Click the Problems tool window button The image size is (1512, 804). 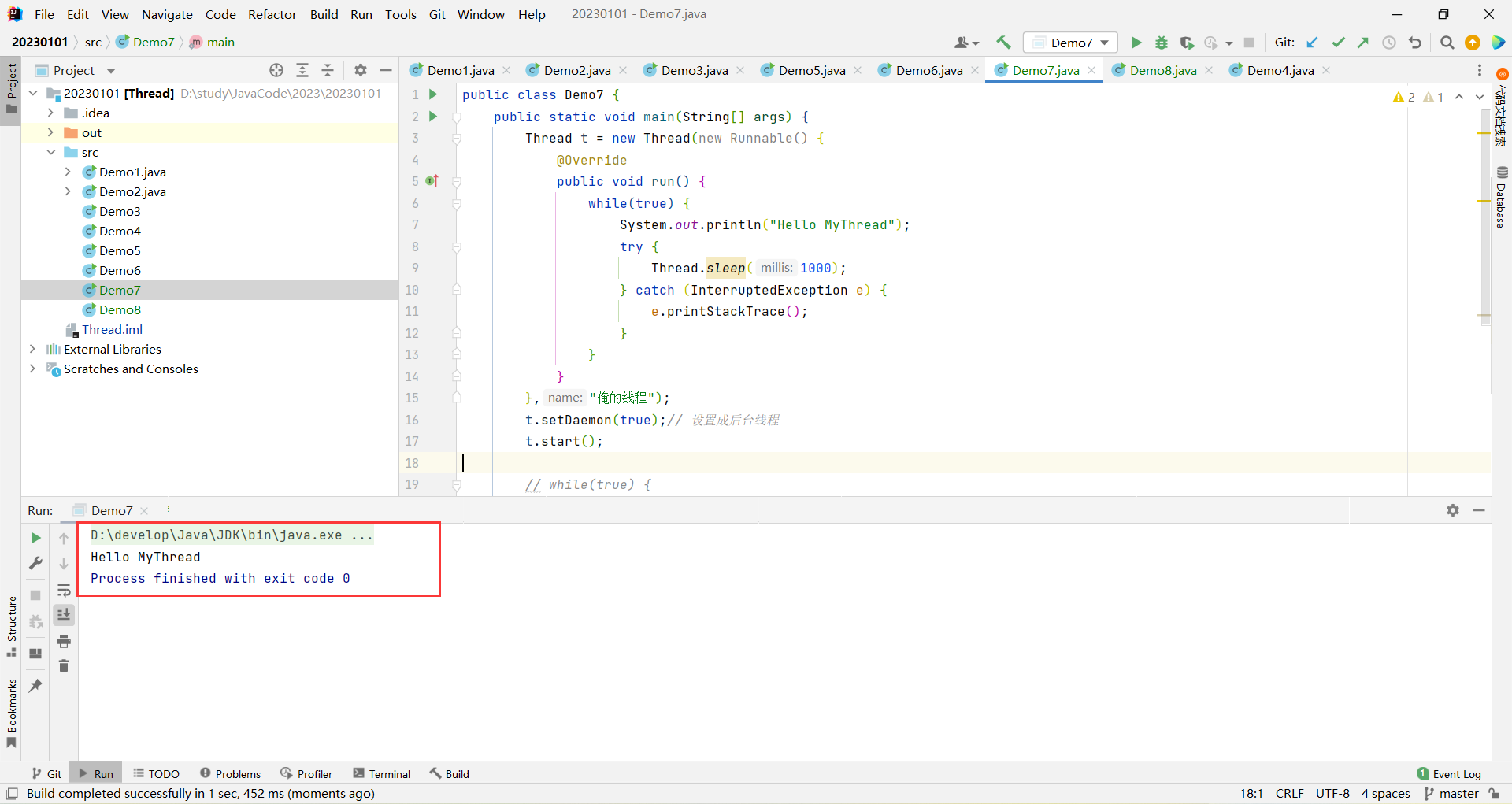tap(230, 774)
